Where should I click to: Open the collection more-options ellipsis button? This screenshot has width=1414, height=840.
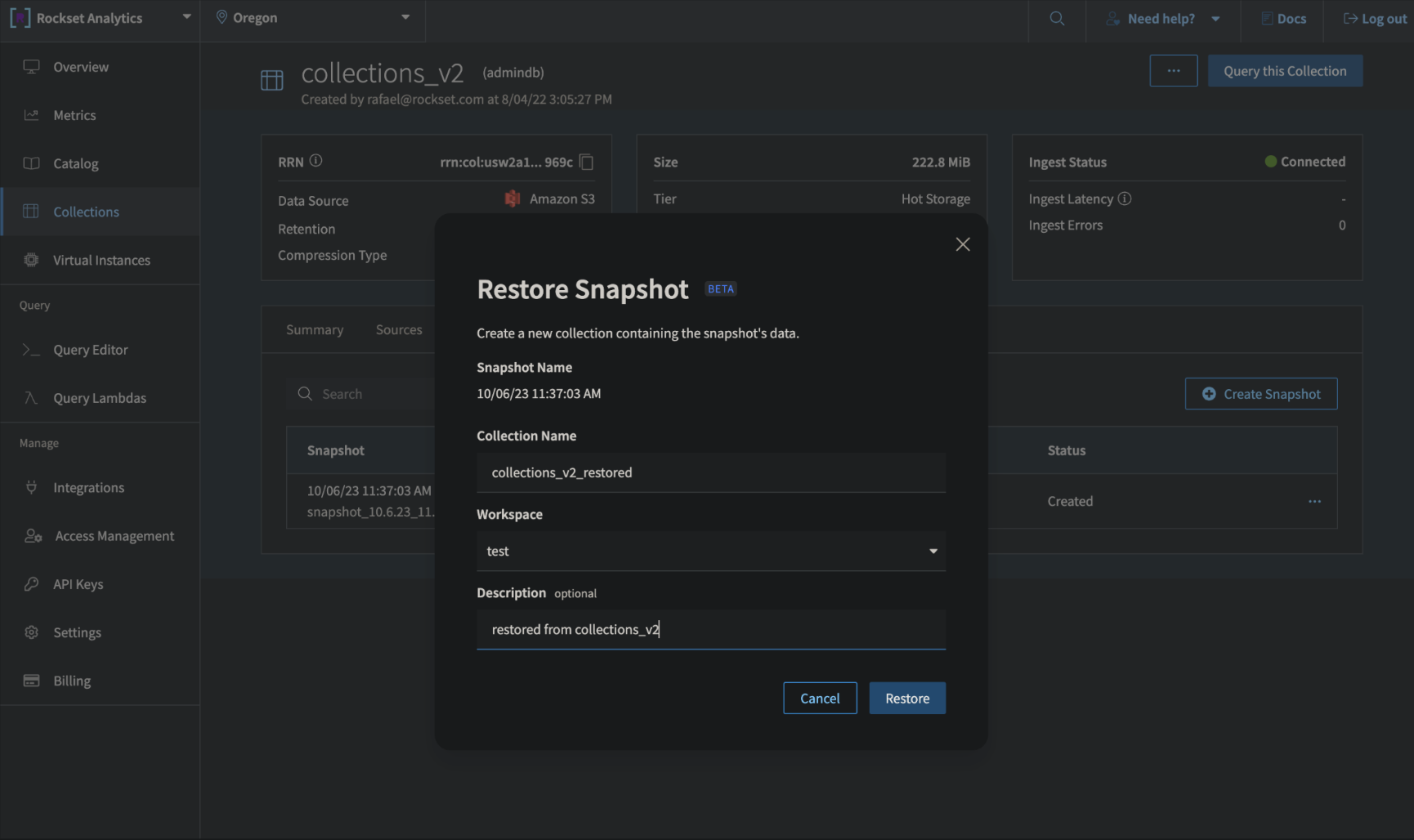point(1174,71)
